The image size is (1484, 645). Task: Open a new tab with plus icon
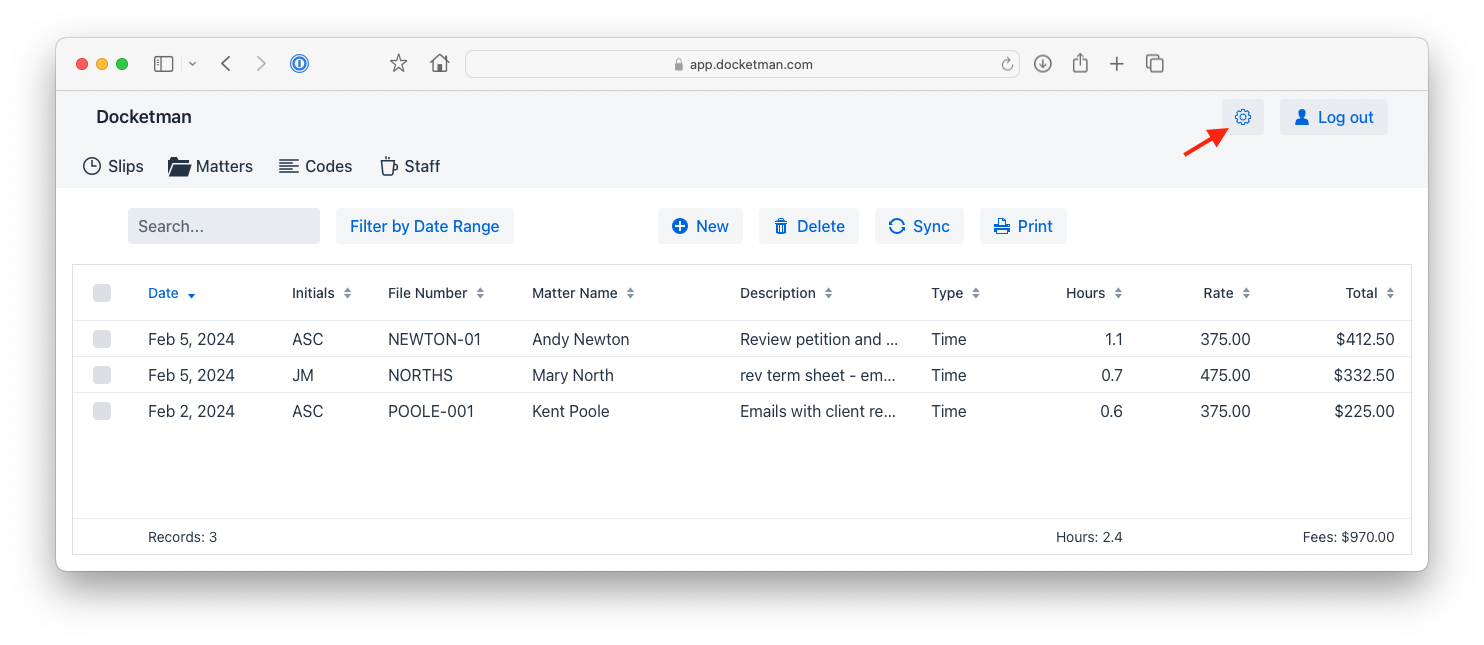click(1117, 64)
